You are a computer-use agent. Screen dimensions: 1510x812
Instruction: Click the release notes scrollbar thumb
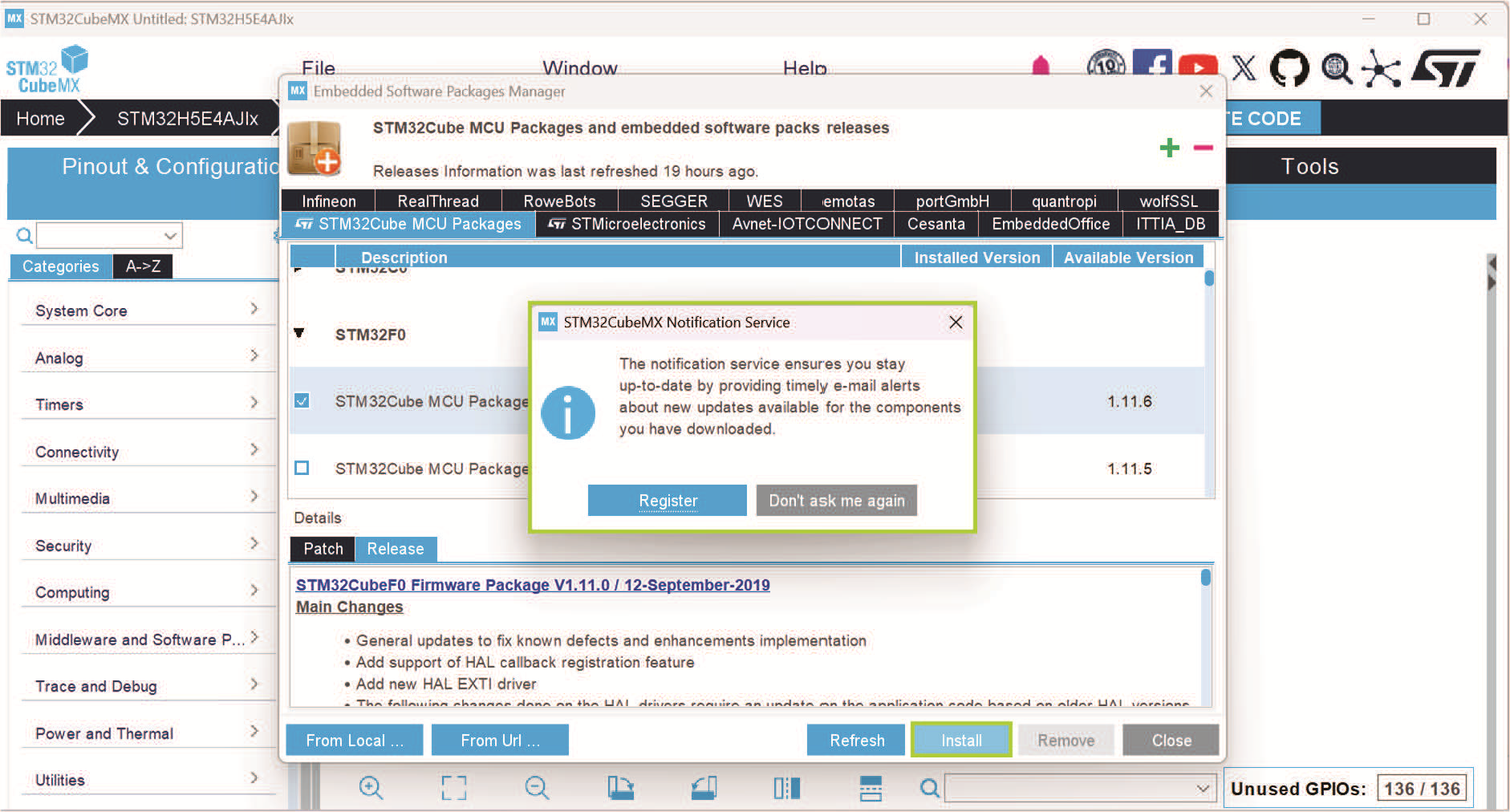(1206, 578)
